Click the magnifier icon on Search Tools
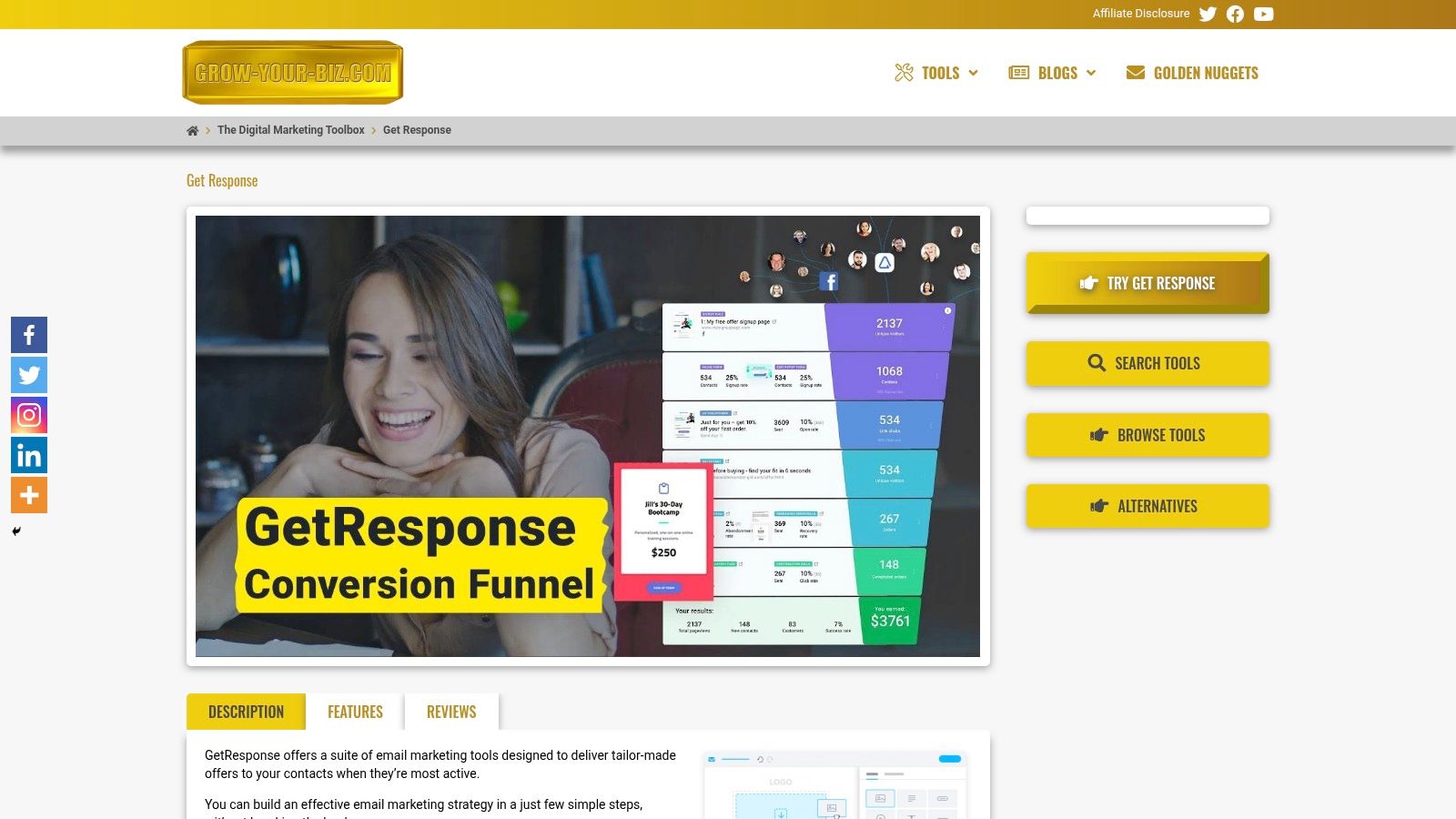 pyautogui.click(x=1097, y=363)
